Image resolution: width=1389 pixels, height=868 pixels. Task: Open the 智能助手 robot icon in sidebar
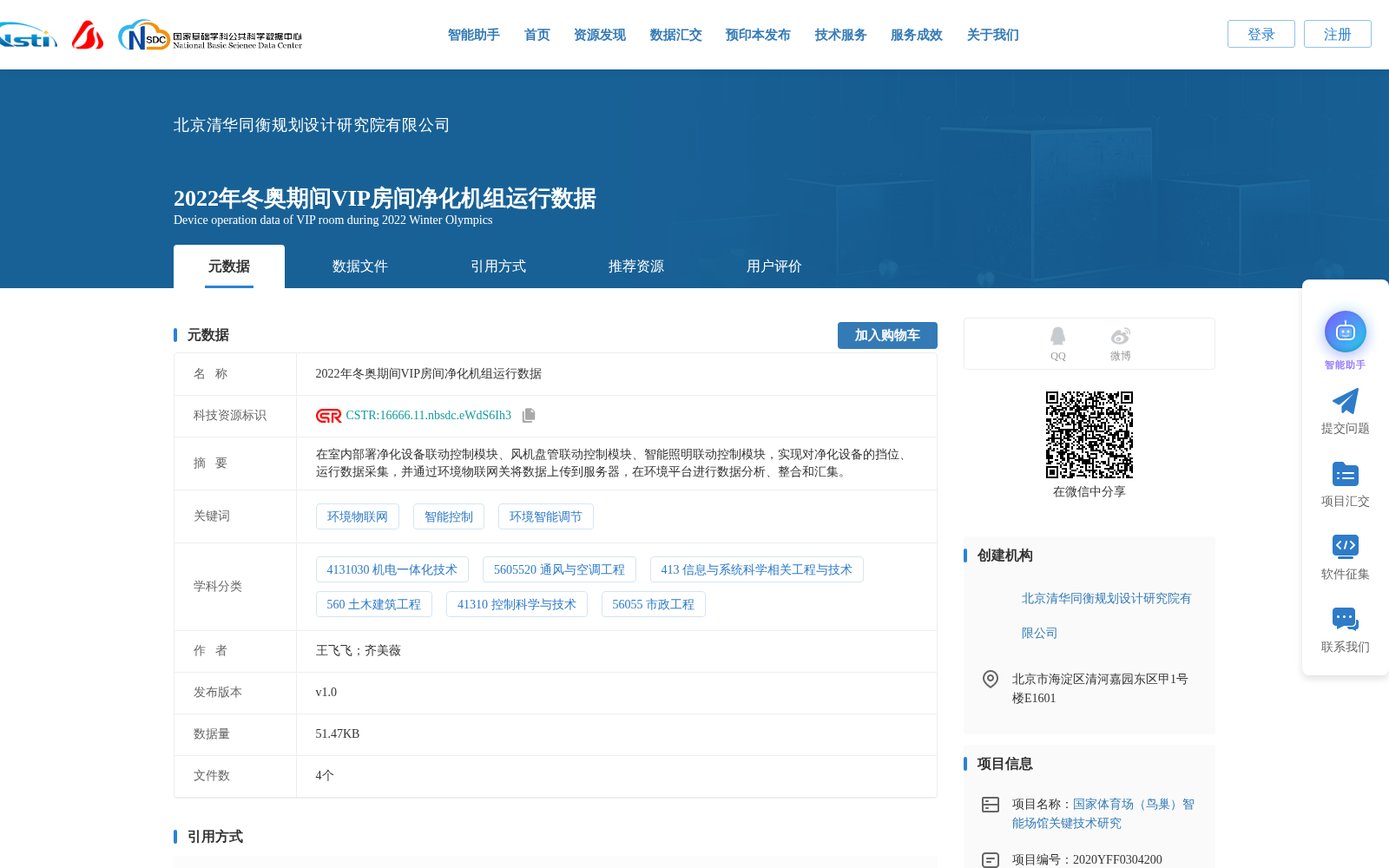pyautogui.click(x=1345, y=332)
